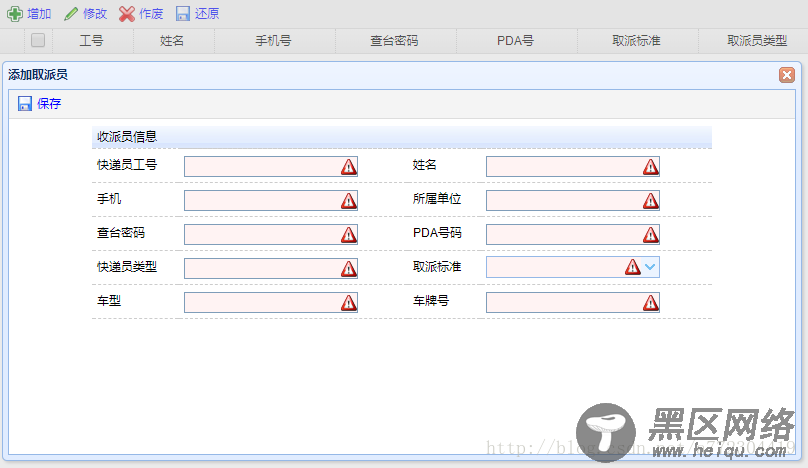Click warning icon in 手机 field

click(349, 201)
